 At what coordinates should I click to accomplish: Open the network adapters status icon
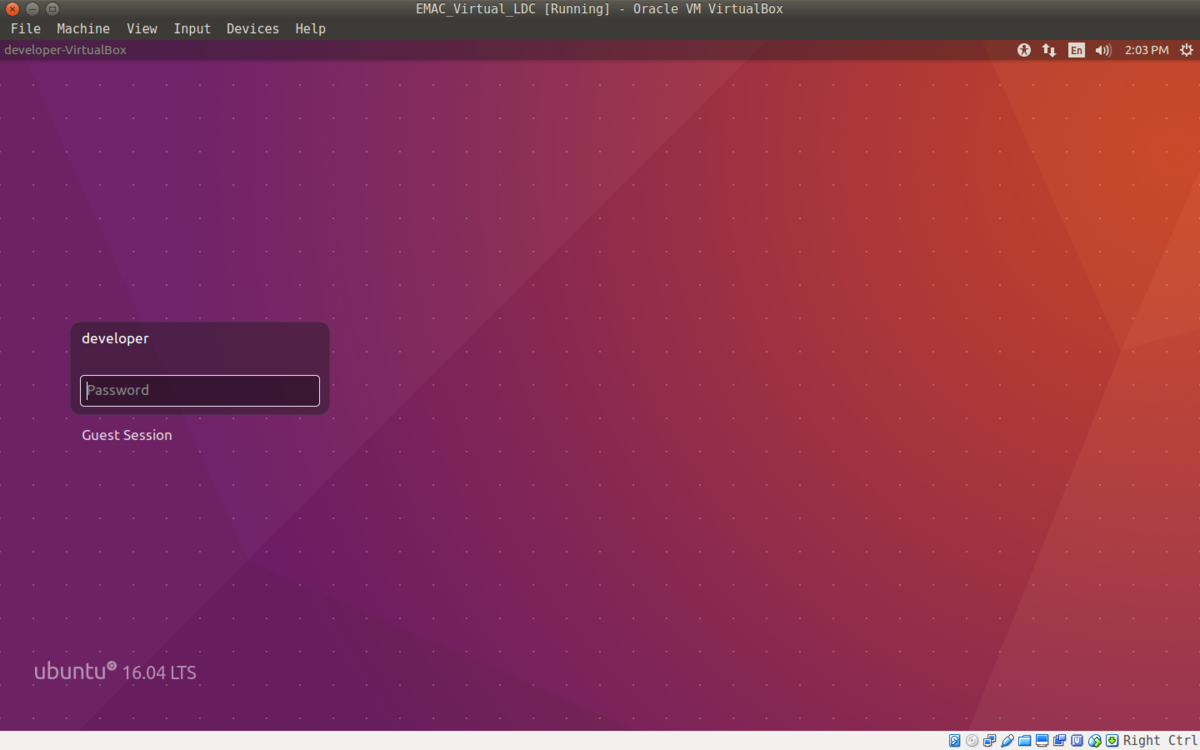[989, 741]
